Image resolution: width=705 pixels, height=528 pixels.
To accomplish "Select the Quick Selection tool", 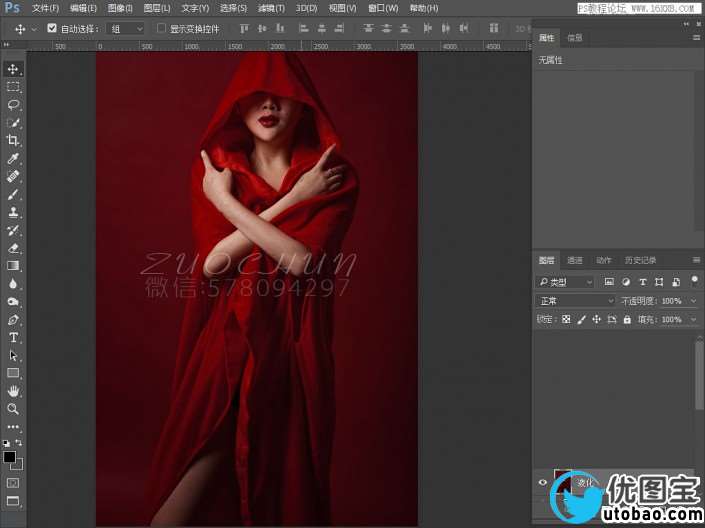I will click(x=13, y=122).
